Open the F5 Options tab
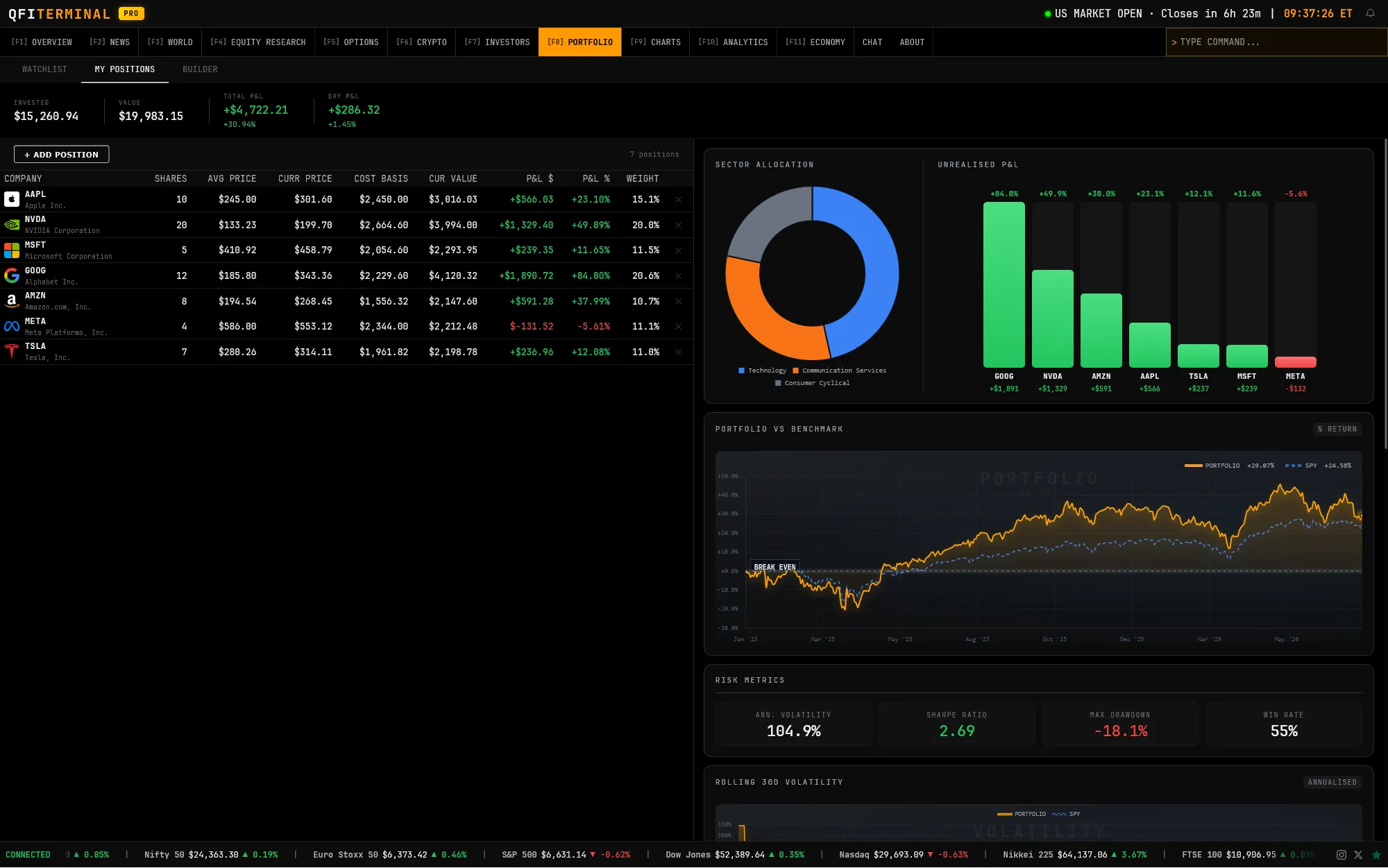This screenshot has width=1388, height=868. pos(351,42)
